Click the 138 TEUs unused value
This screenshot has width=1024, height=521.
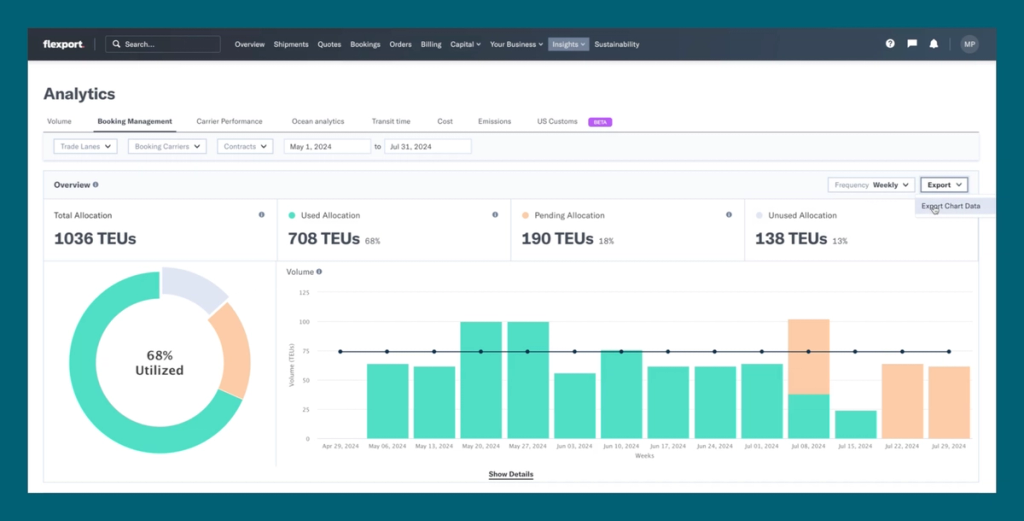point(791,239)
